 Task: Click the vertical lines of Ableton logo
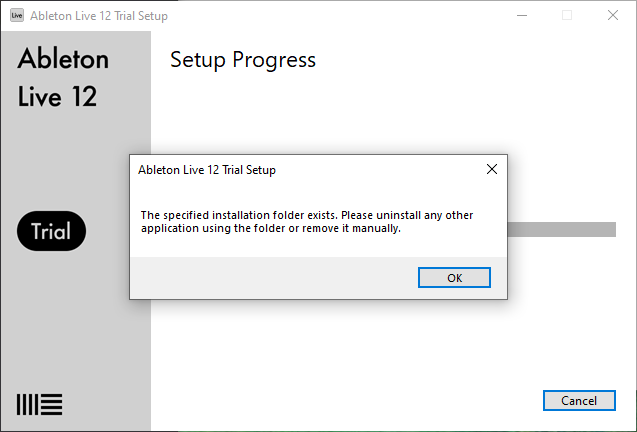coord(27,404)
